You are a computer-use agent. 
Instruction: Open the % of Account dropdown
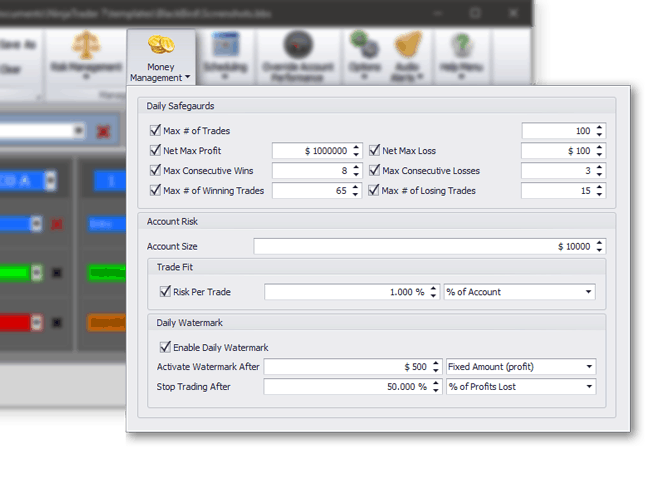(519, 292)
